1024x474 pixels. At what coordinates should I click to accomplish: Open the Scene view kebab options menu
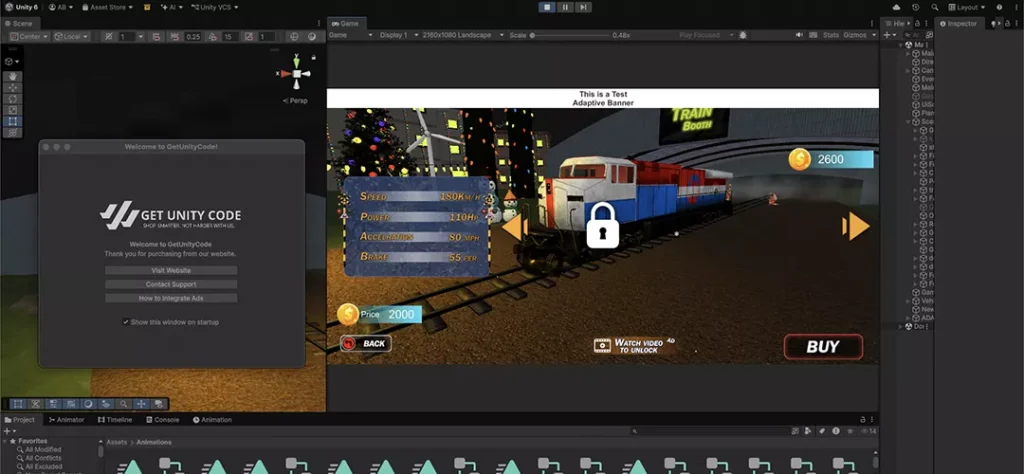(x=319, y=24)
